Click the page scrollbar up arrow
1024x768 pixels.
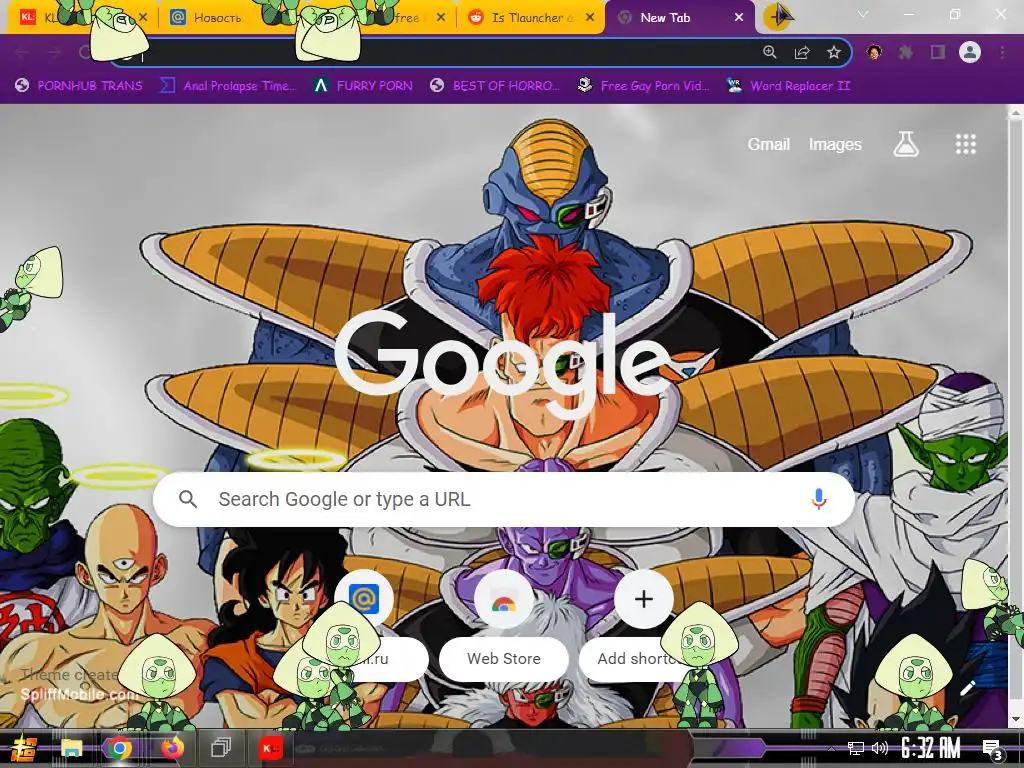(x=1016, y=113)
